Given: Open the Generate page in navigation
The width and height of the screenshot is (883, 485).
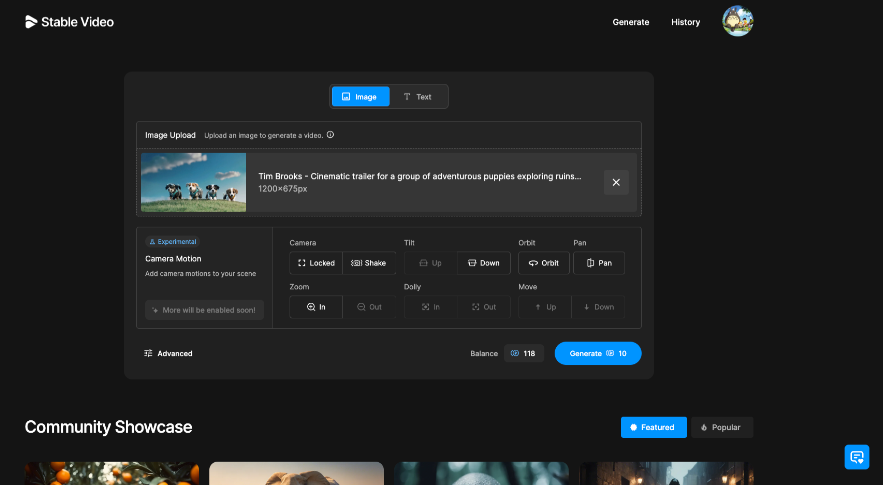Looking at the screenshot, I should 631,22.
